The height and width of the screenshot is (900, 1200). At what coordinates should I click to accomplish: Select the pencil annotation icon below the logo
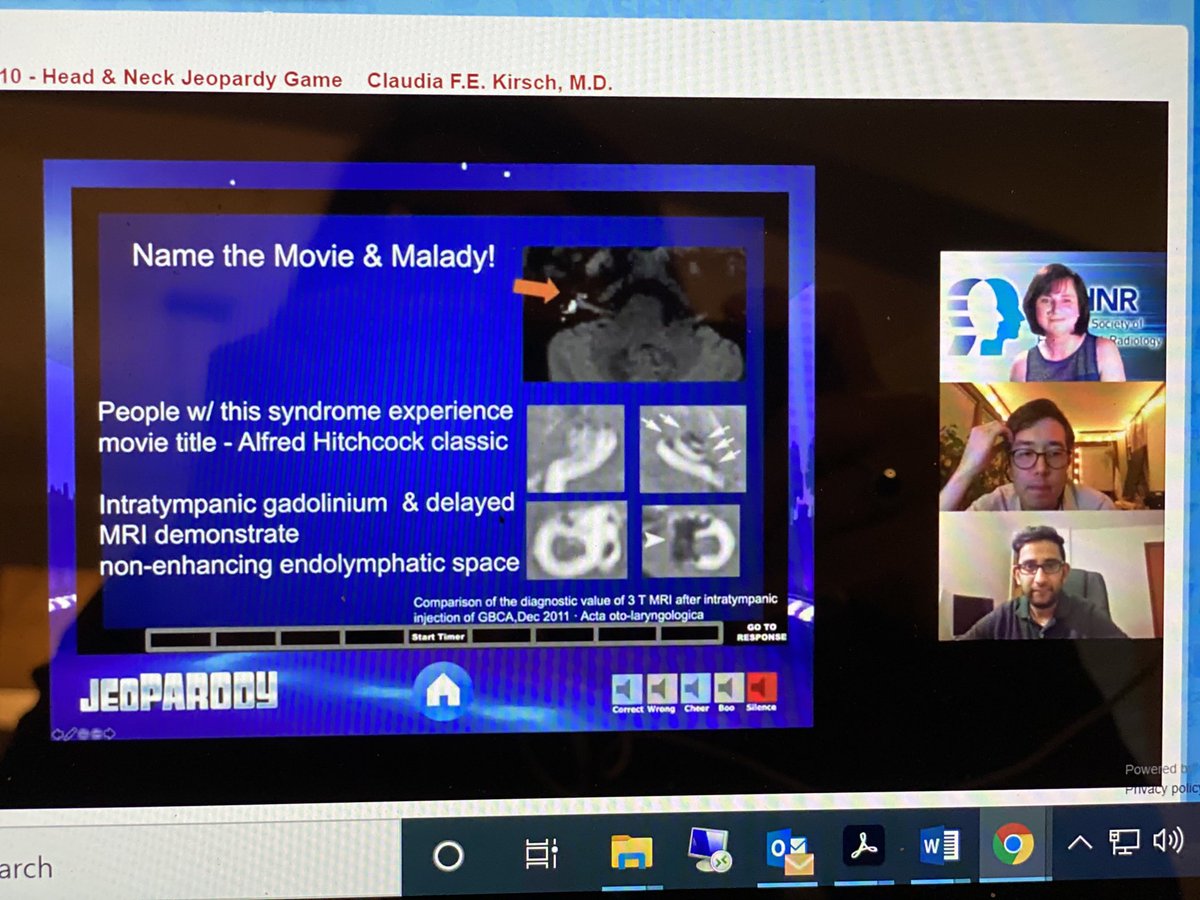click(70, 732)
